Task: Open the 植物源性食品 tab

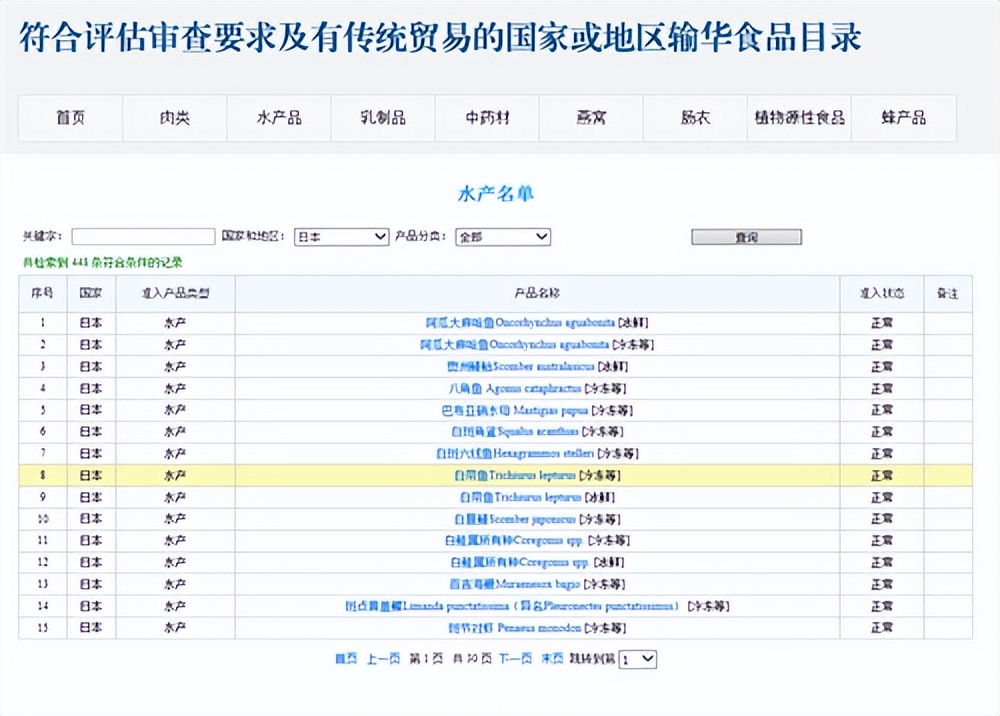Action: click(x=800, y=118)
